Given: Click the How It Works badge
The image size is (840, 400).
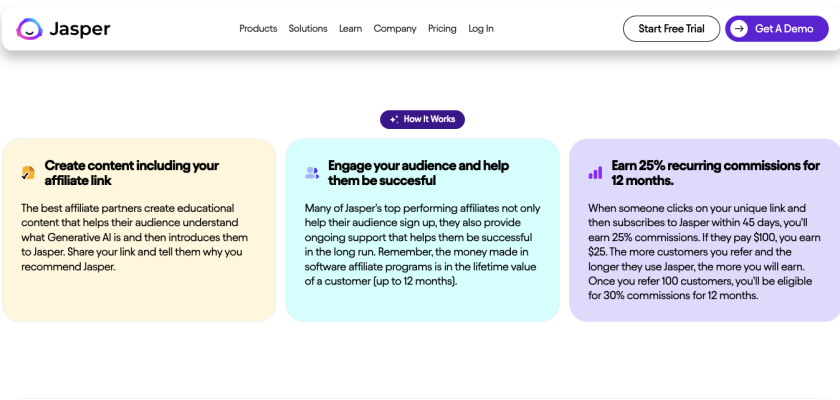Looking at the screenshot, I should (422, 120).
